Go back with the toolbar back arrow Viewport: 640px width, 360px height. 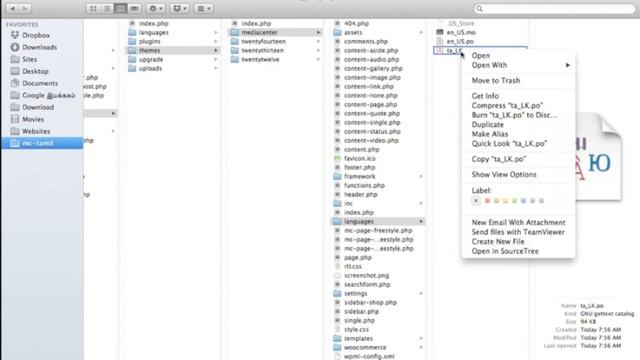click(12, 8)
